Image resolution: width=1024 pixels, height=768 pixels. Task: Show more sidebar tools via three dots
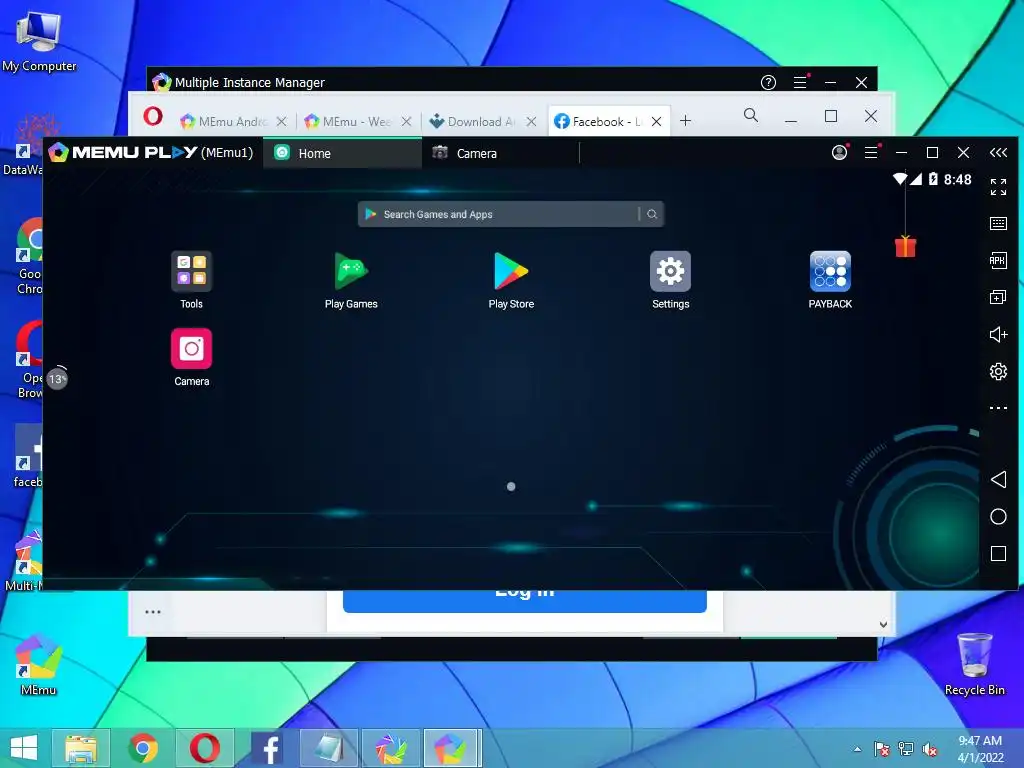(x=998, y=408)
